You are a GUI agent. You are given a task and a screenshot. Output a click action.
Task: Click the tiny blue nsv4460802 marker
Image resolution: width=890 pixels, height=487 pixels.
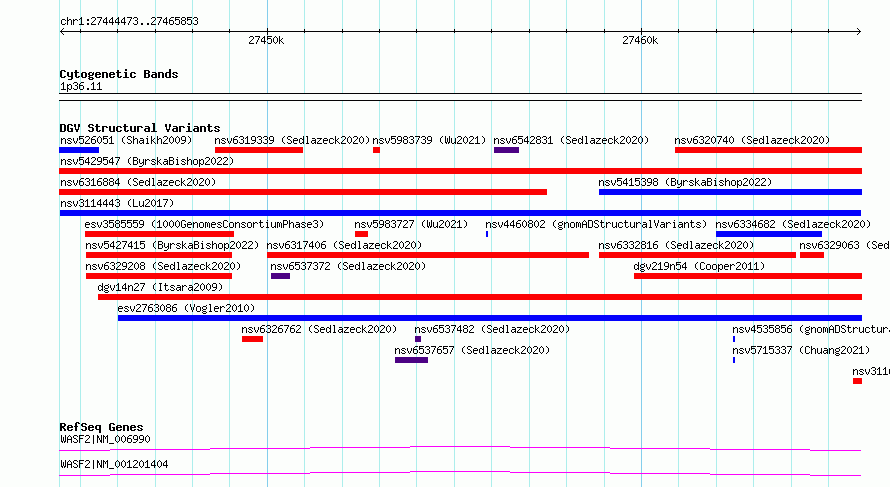pos(487,234)
